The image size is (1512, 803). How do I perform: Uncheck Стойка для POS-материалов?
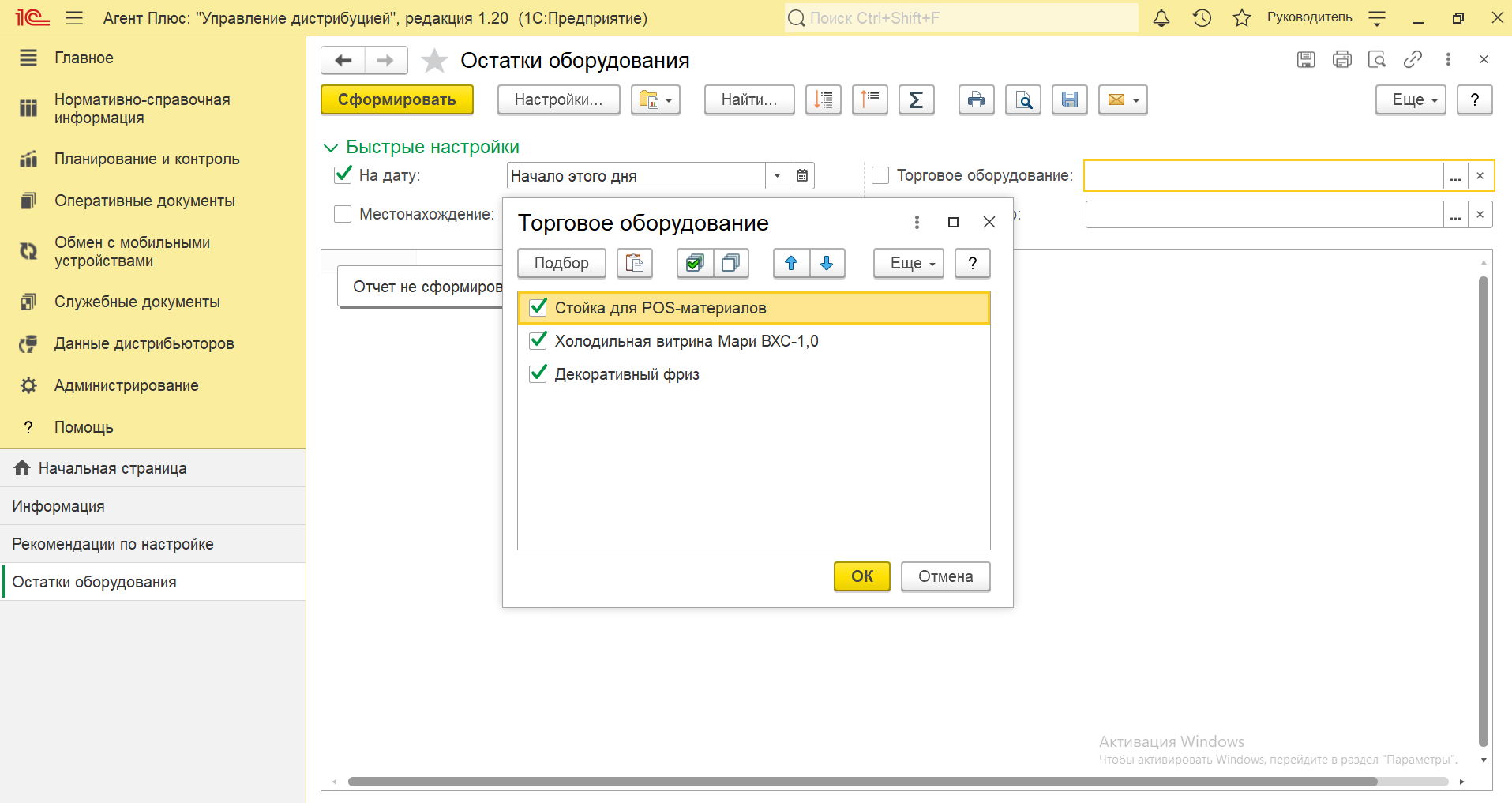pos(538,307)
